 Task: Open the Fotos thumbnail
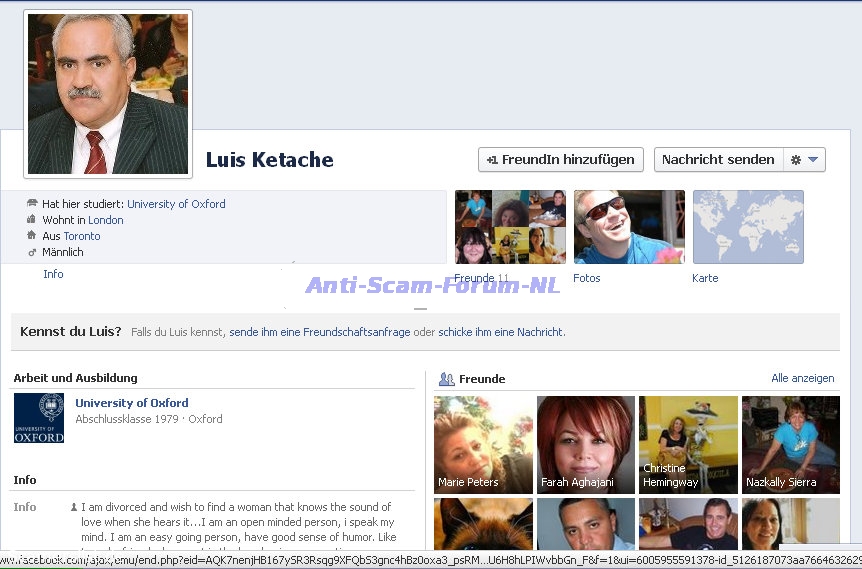tap(629, 227)
